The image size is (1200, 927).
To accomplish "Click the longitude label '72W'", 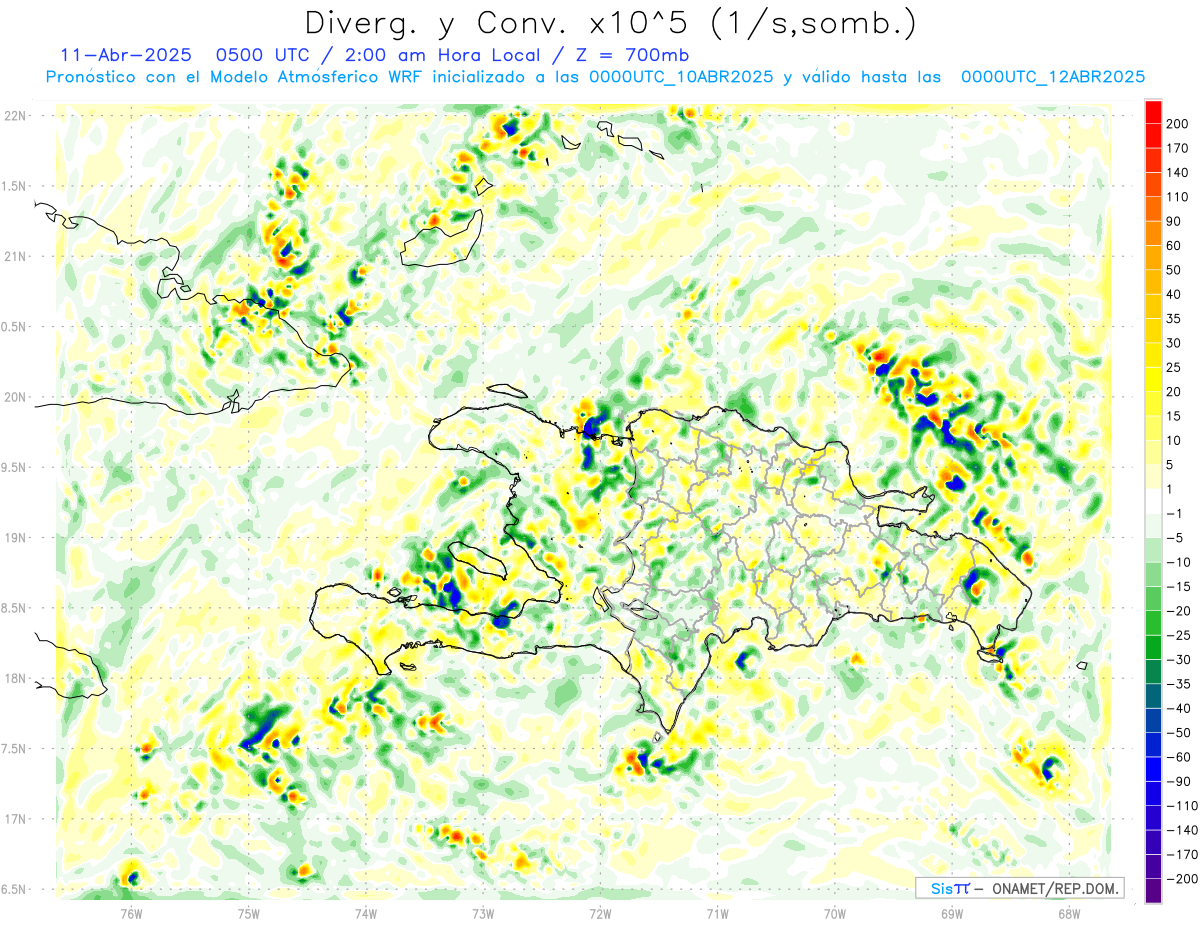I will 600,913.
